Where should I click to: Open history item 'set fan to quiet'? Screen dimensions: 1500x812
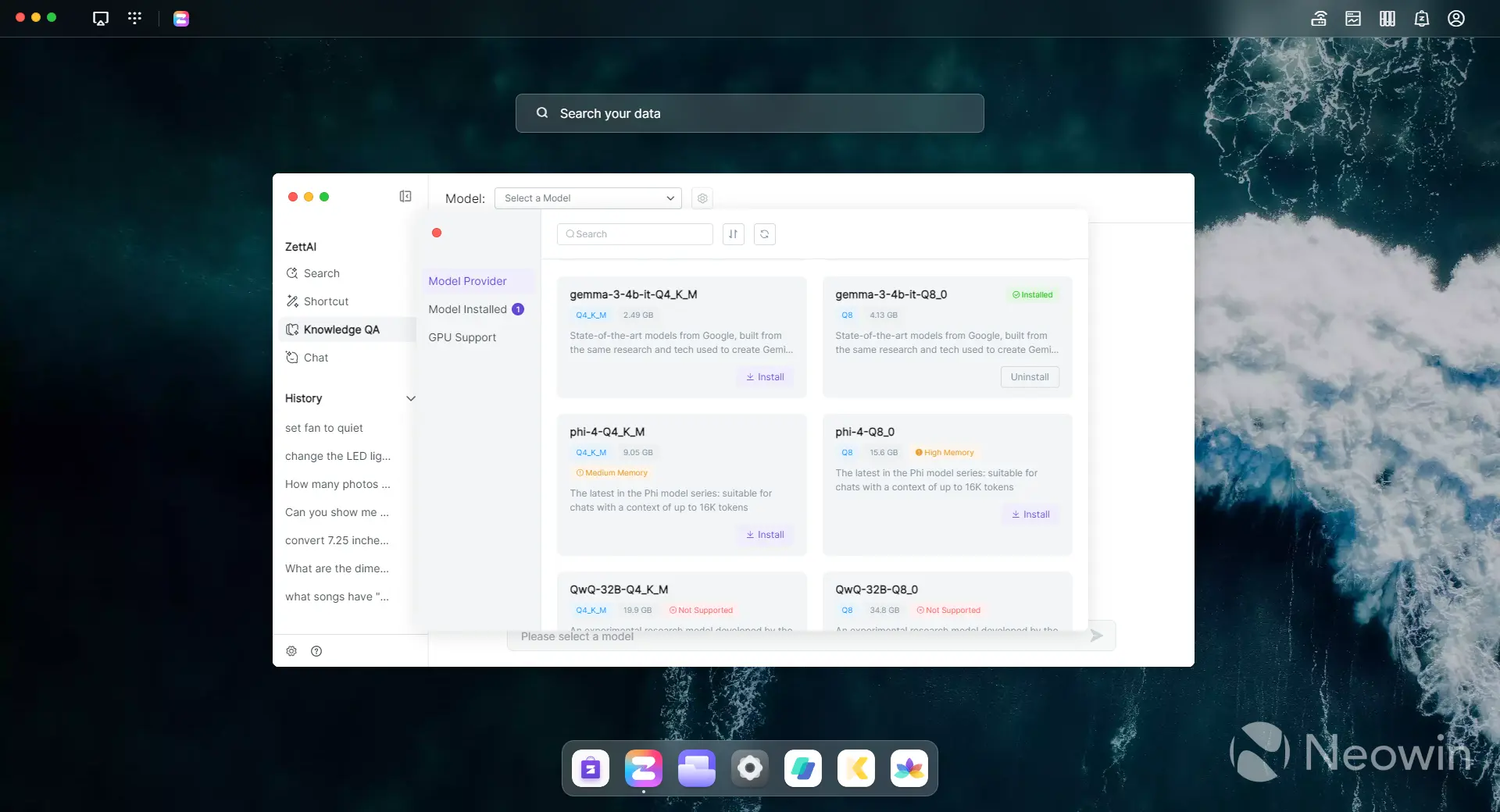(324, 428)
